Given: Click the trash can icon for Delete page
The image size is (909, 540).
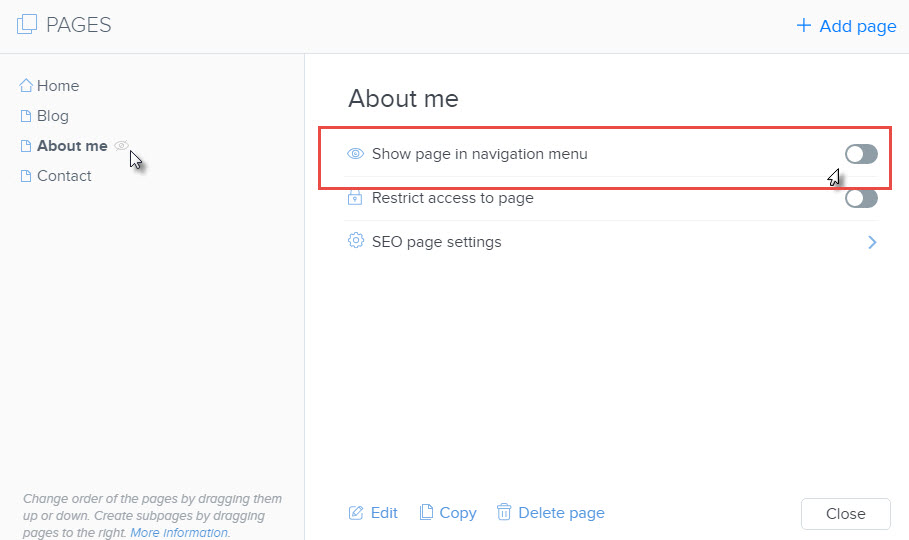Looking at the screenshot, I should point(504,513).
